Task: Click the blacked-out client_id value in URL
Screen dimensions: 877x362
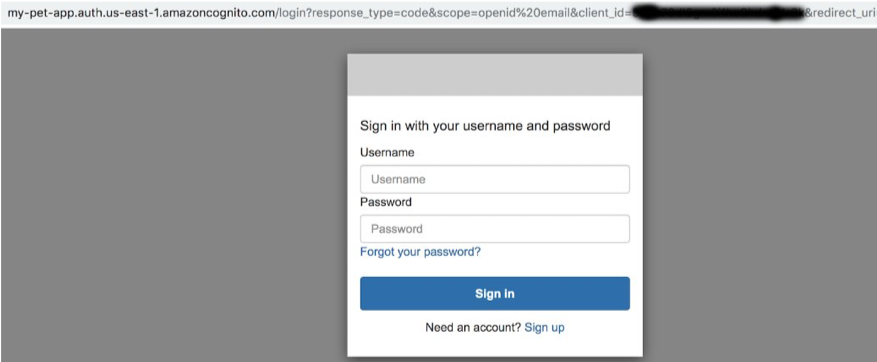Action: pyautogui.click(x=714, y=13)
